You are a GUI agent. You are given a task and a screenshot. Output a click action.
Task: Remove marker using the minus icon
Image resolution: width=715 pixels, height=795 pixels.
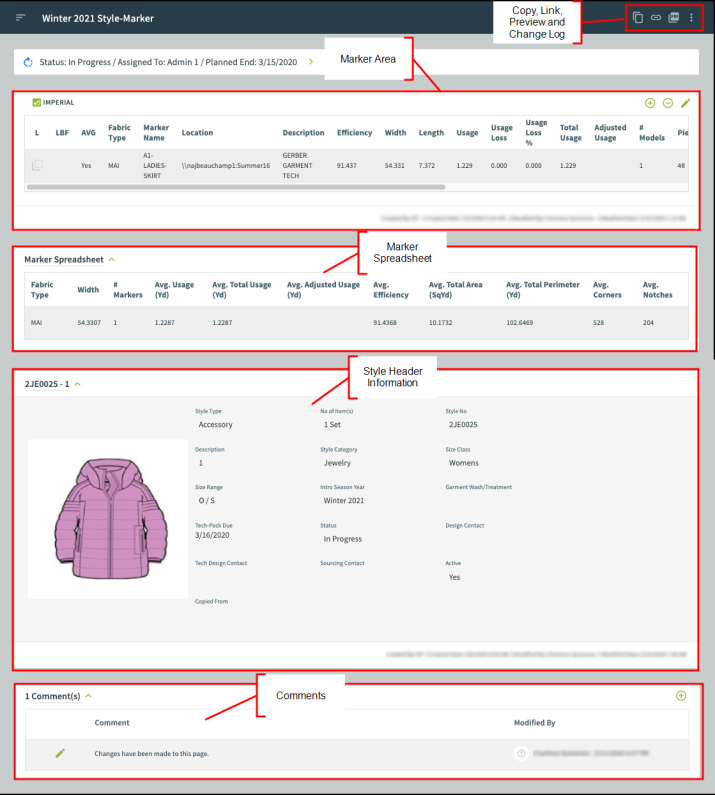[x=668, y=103]
